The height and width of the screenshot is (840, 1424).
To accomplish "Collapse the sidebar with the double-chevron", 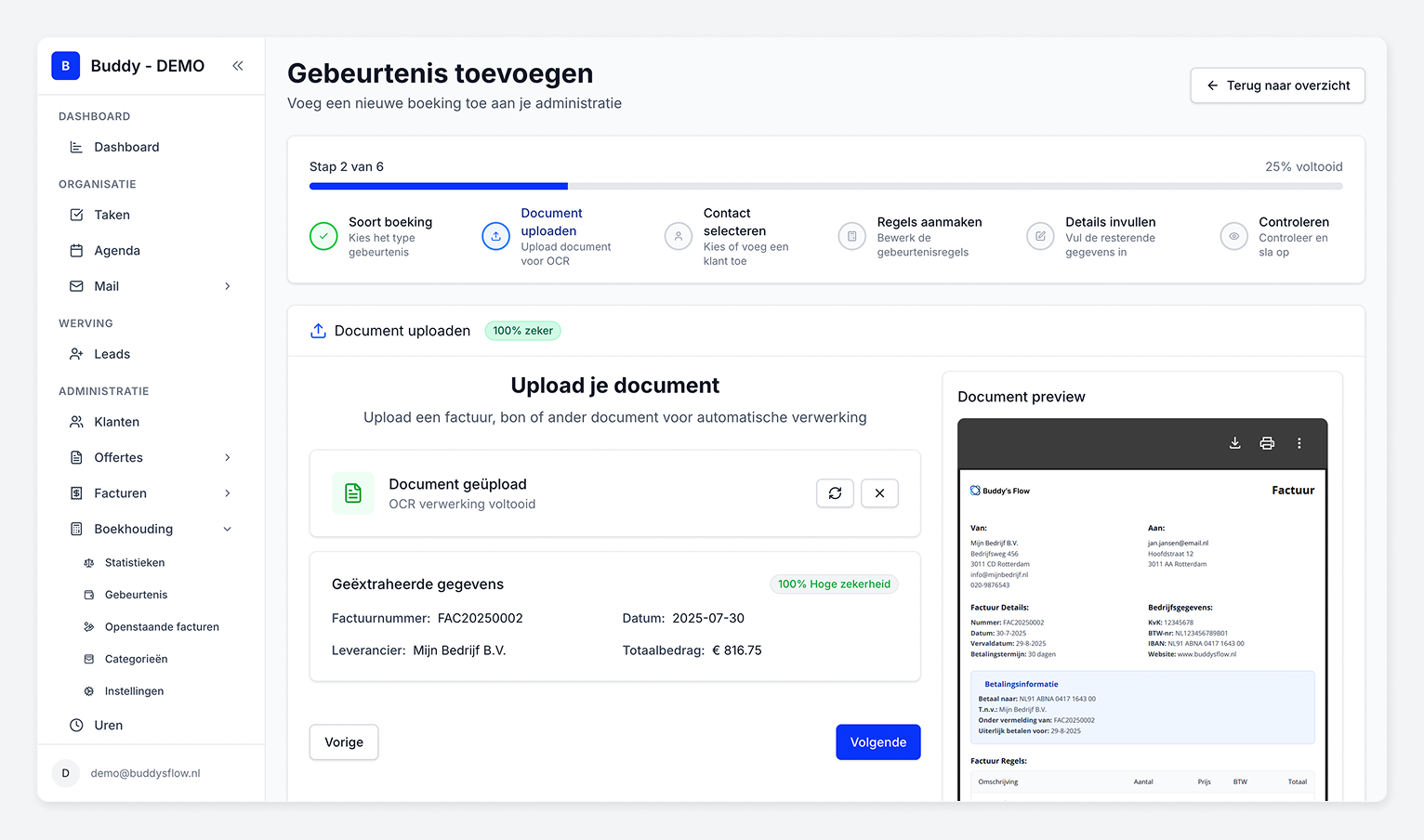I will pos(238,66).
